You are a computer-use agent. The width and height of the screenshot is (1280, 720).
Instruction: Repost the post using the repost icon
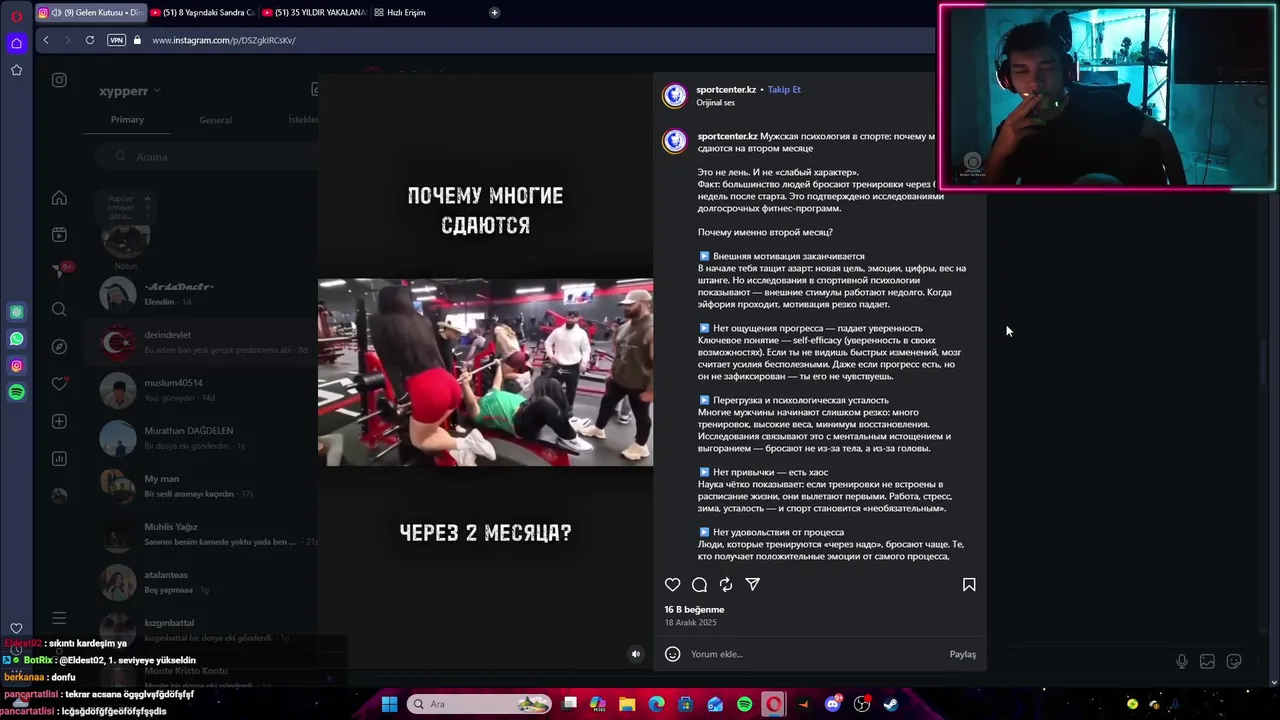click(726, 585)
